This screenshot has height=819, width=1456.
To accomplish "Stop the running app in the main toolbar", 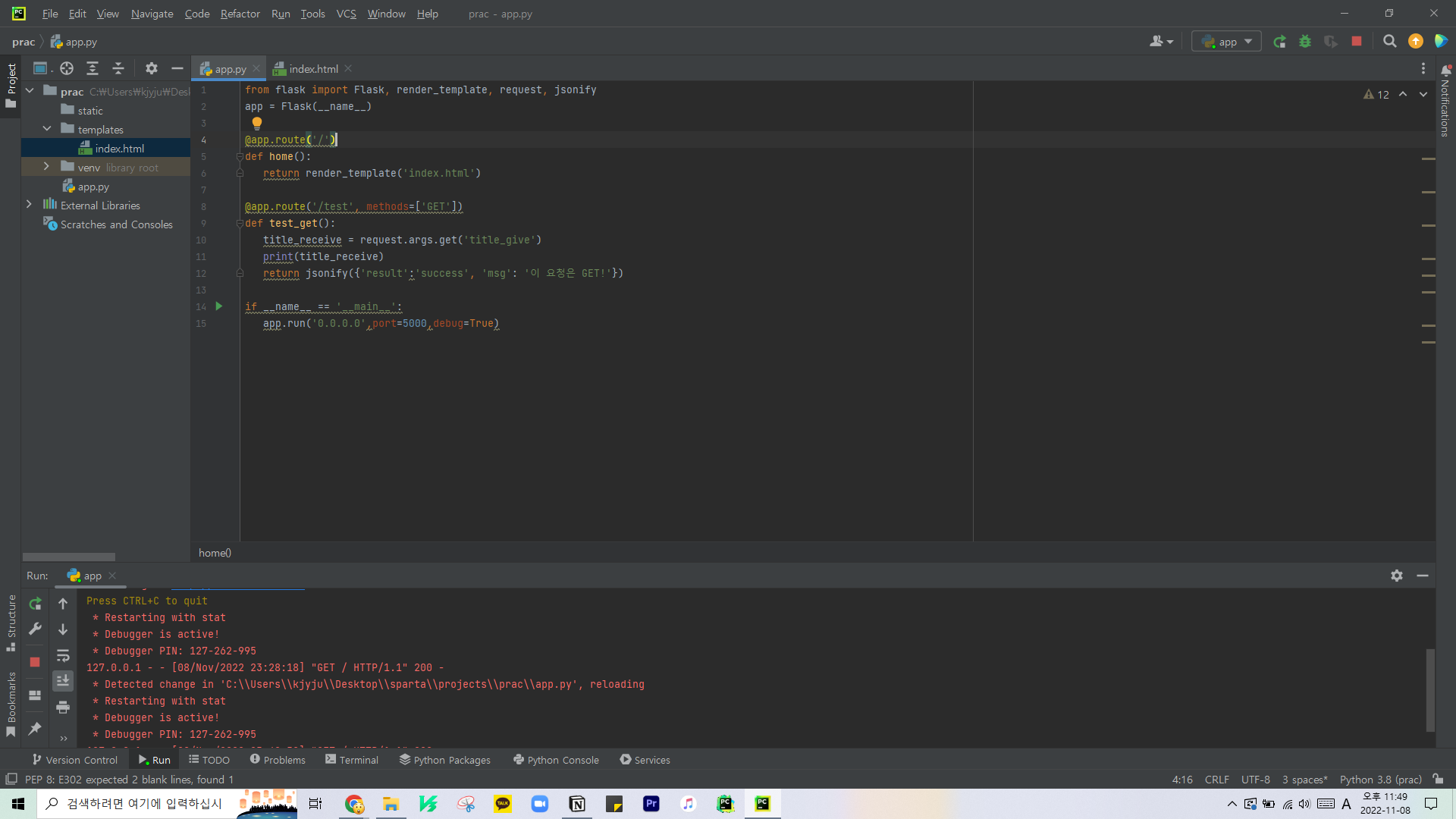I will tap(1357, 42).
